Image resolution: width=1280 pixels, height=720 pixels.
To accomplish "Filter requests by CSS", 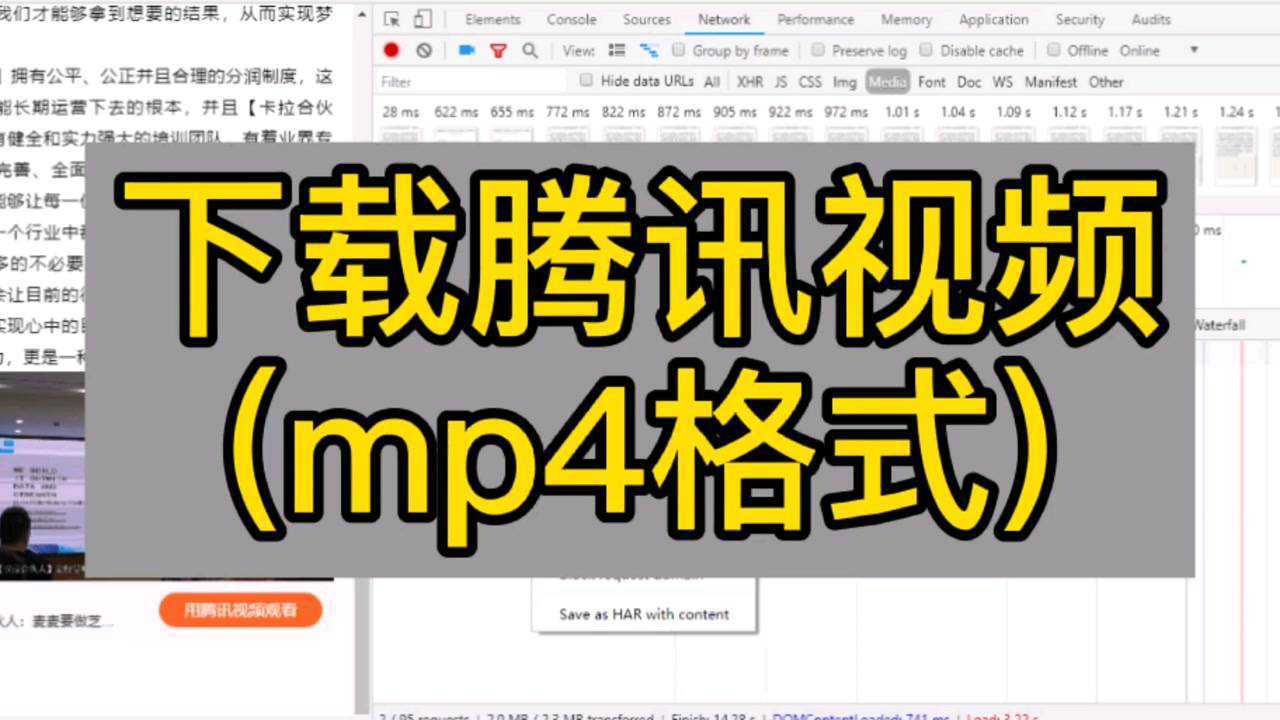I will [x=810, y=82].
